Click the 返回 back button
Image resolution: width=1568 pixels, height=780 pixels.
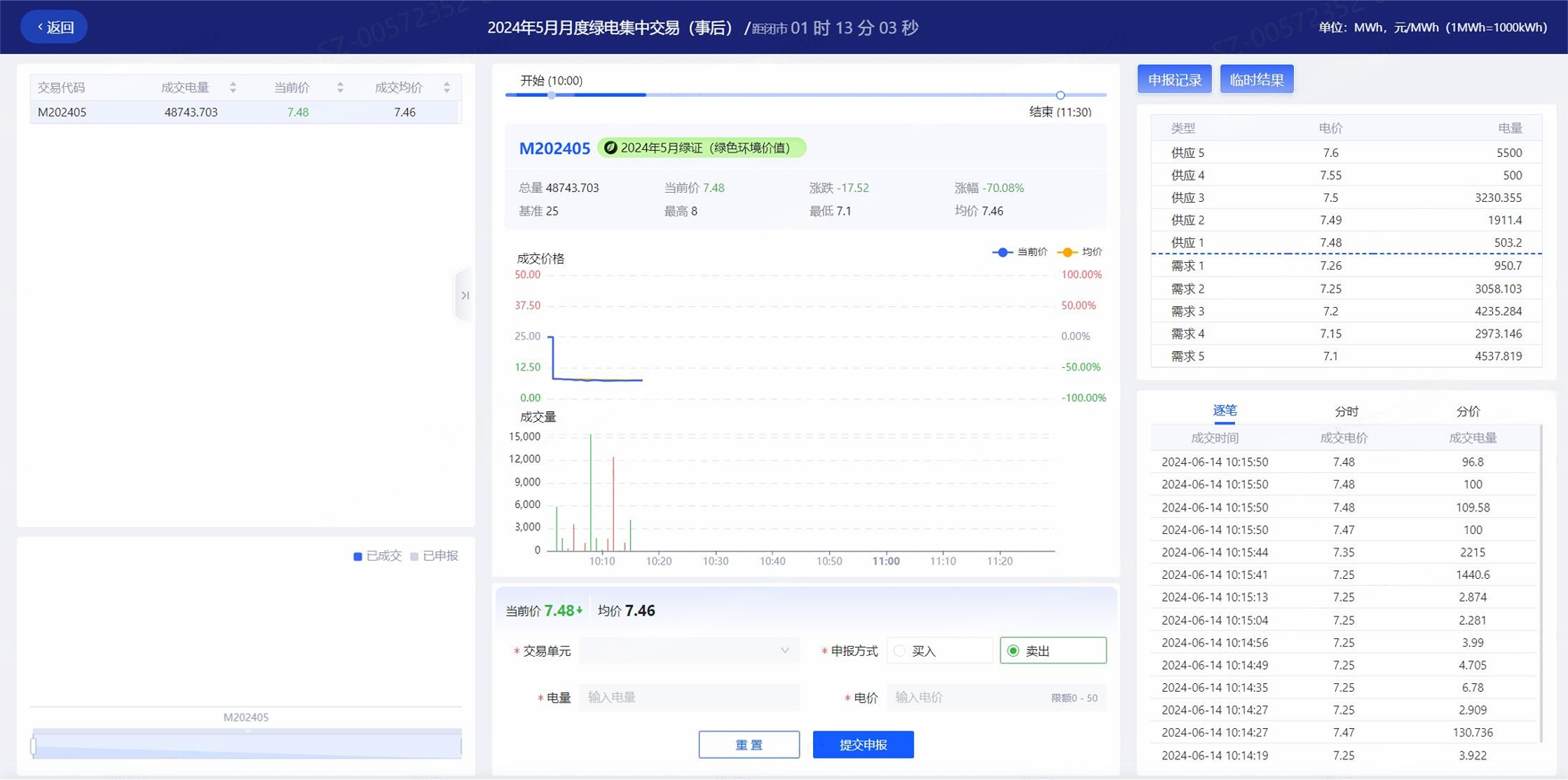55,27
